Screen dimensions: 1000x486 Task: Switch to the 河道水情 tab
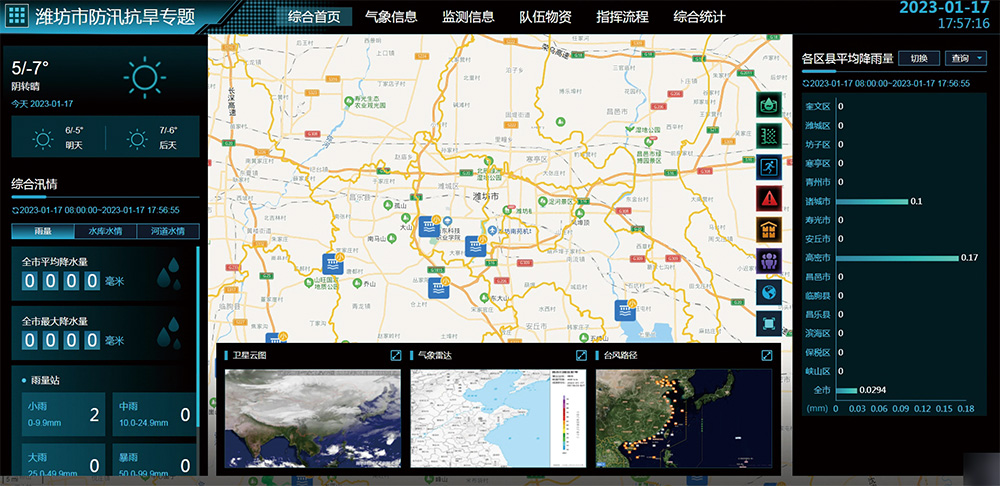168,231
